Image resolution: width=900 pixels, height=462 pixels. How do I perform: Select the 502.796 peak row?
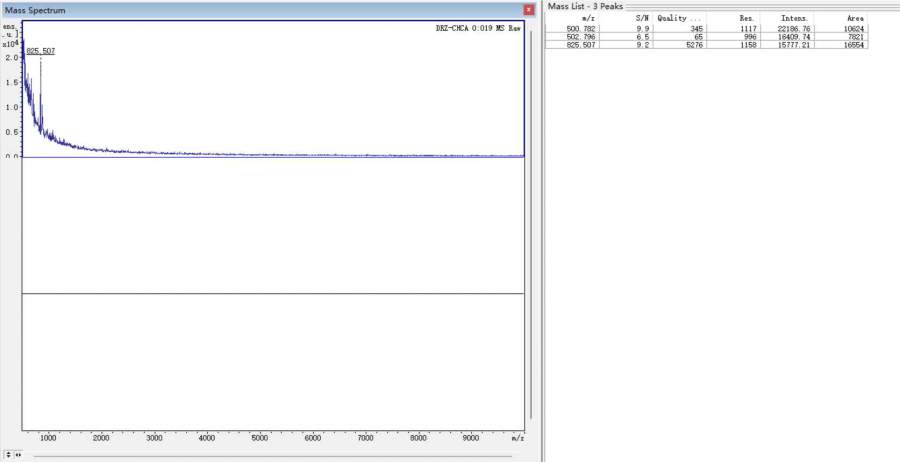point(580,37)
